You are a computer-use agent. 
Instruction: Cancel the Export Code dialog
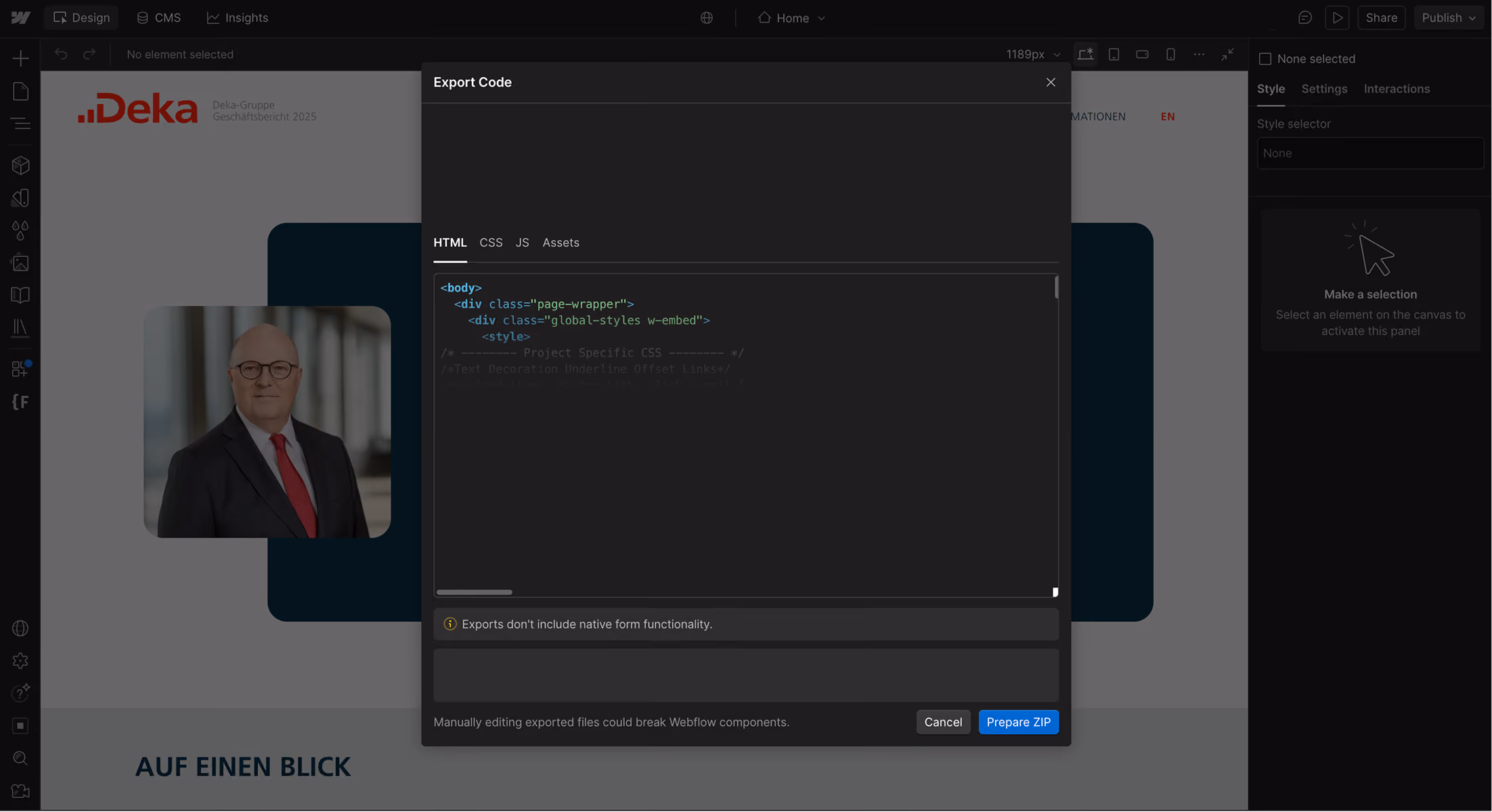943,722
